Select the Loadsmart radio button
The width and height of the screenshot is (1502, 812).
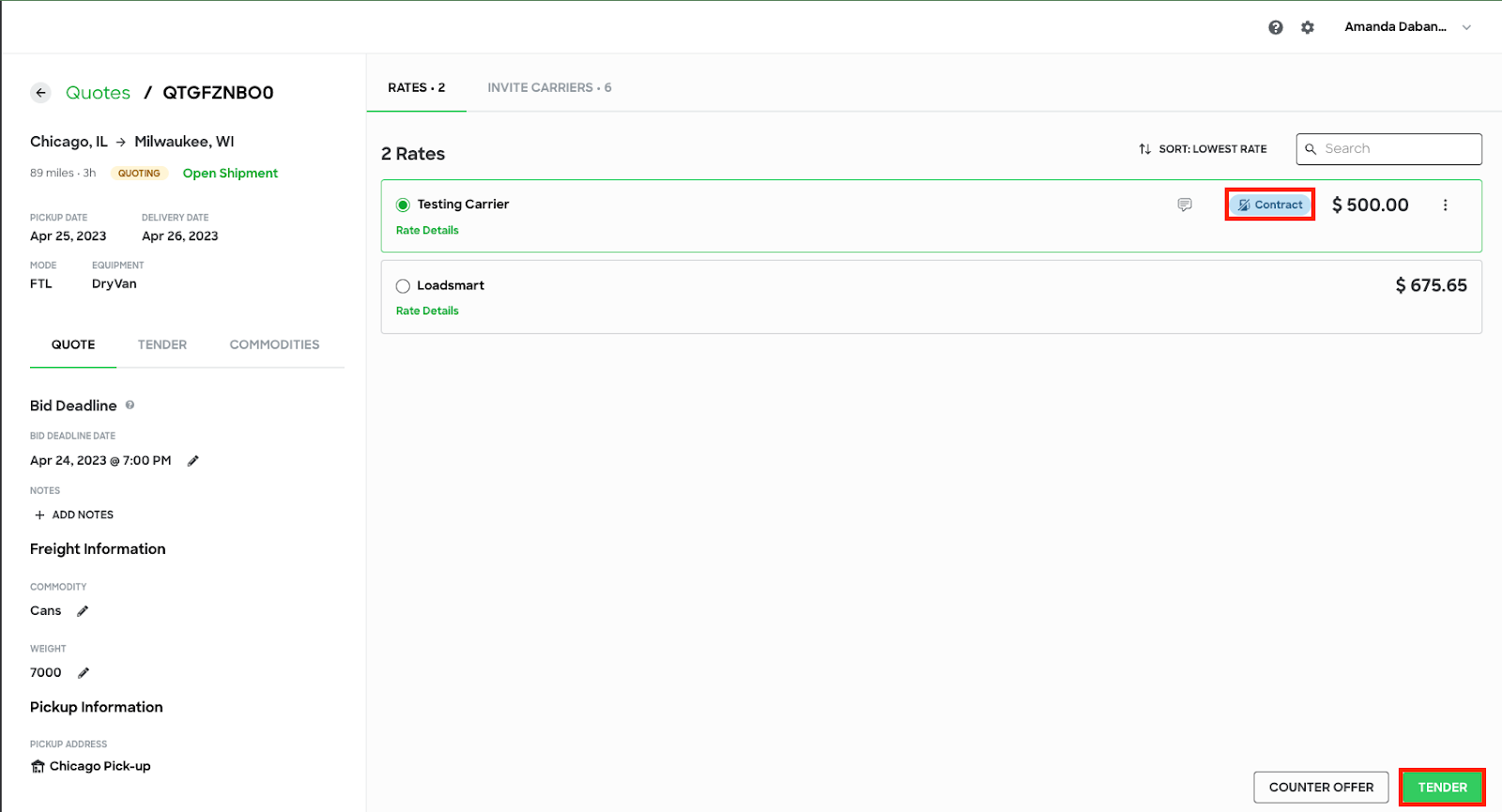pyautogui.click(x=403, y=286)
